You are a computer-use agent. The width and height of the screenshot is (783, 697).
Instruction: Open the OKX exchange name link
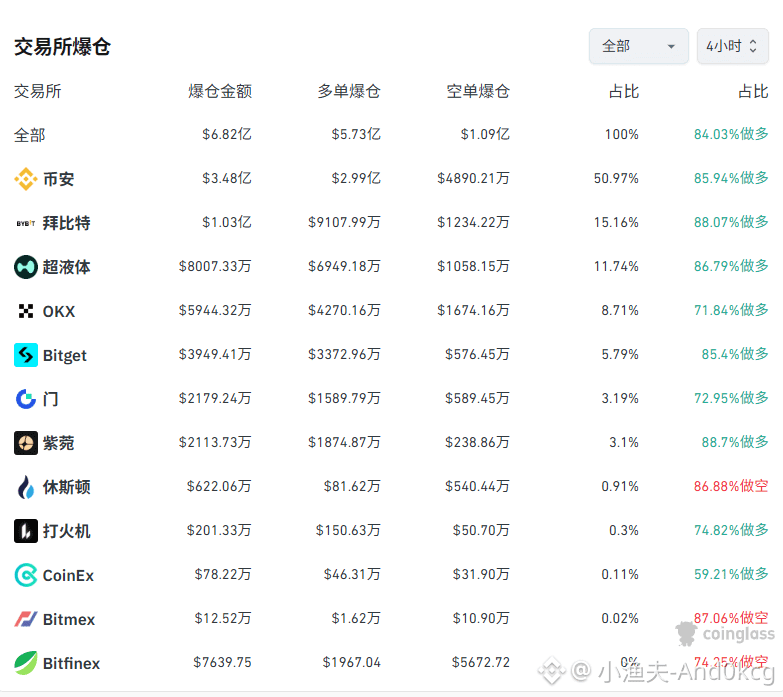point(59,312)
